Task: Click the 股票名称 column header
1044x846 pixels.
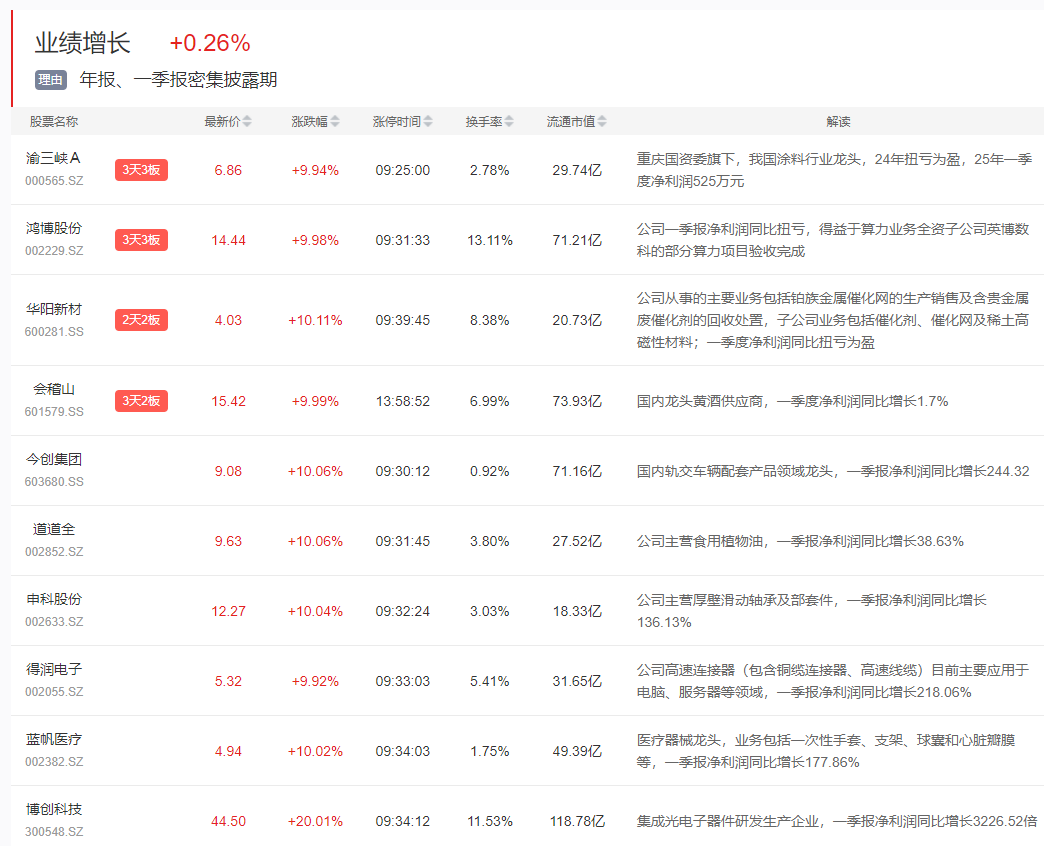Action: (54, 122)
